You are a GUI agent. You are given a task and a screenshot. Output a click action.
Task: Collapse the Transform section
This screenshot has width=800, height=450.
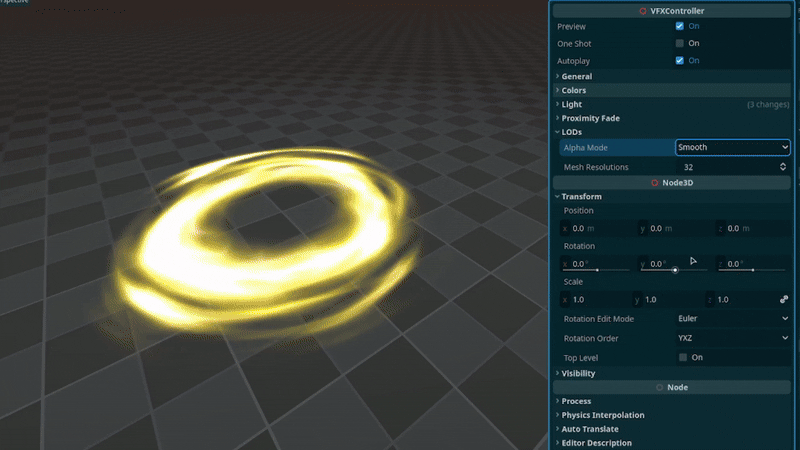click(x=672, y=196)
